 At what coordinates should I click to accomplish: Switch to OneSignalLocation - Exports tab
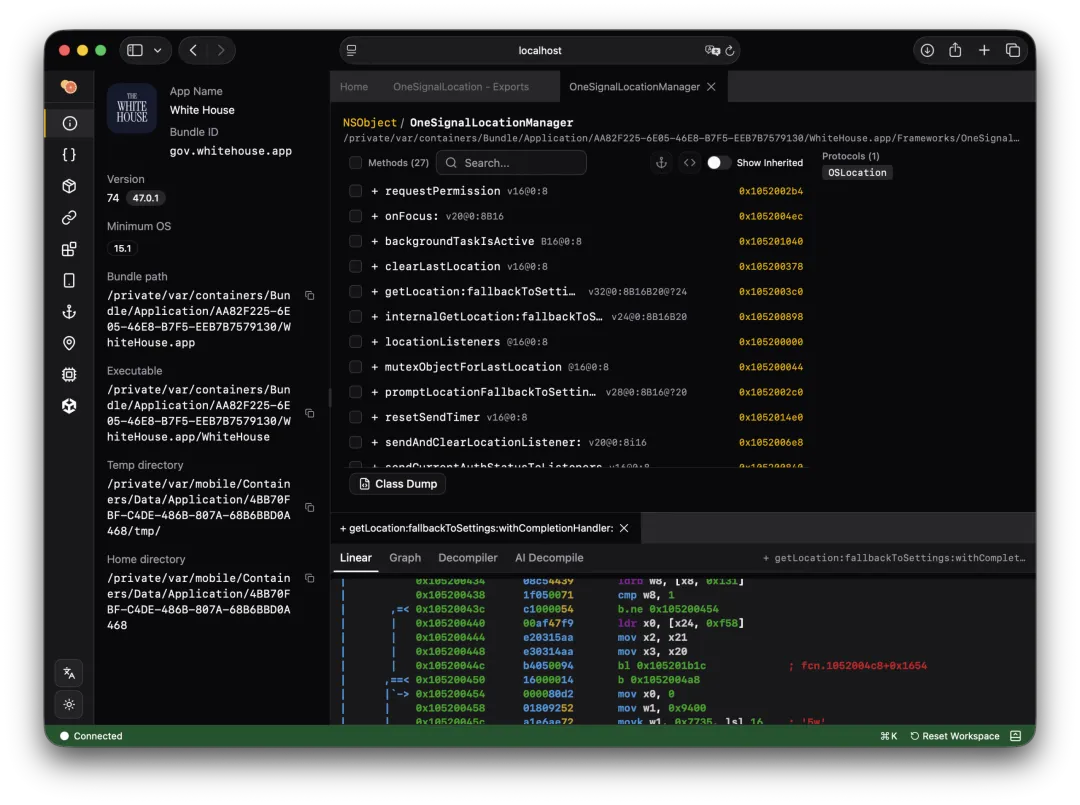pyautogui.click(x=461, y=87)
